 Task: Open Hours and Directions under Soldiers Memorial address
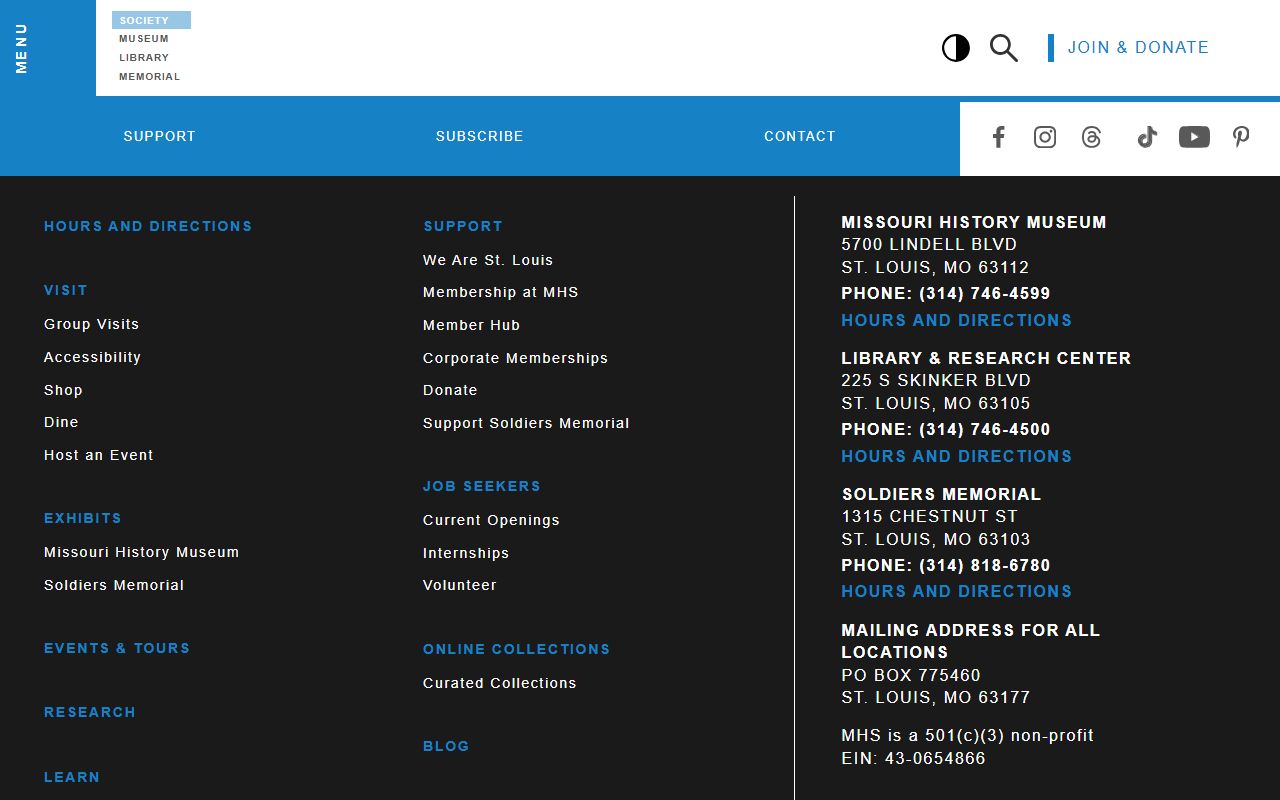click(957, 591)
